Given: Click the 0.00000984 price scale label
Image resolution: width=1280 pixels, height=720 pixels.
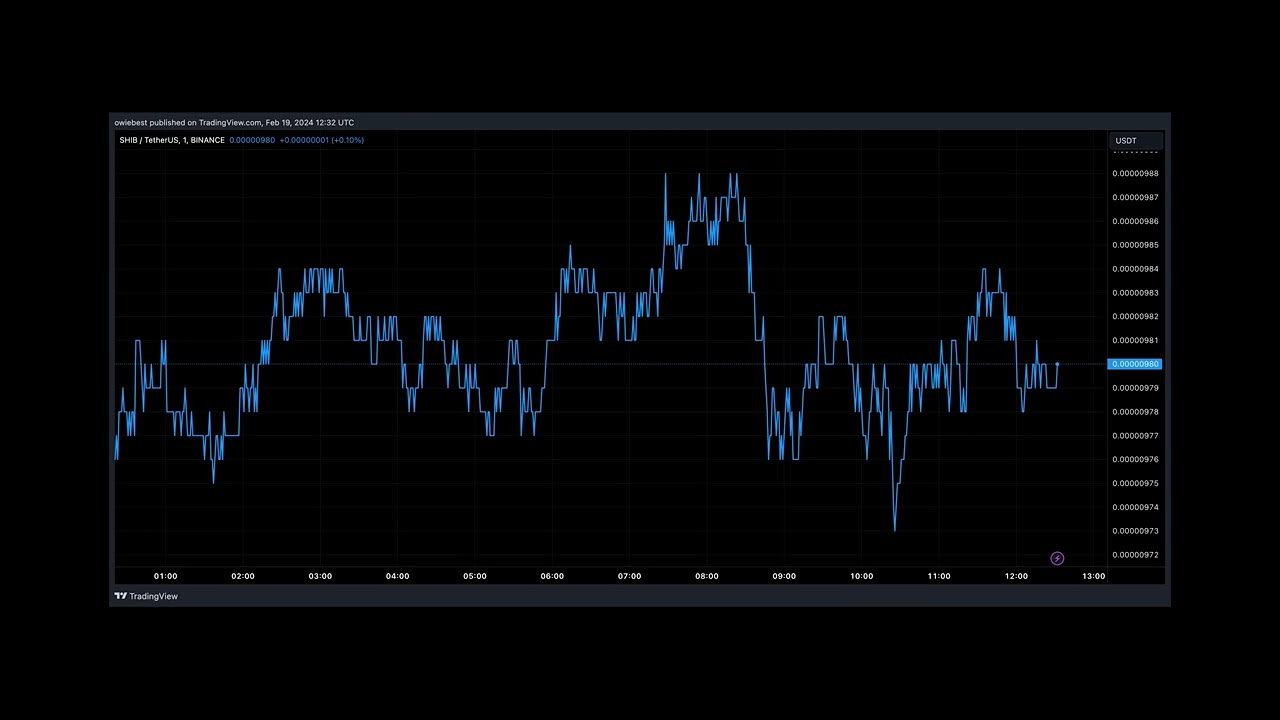Looking at the screenshot, I should click(1135, 269).
